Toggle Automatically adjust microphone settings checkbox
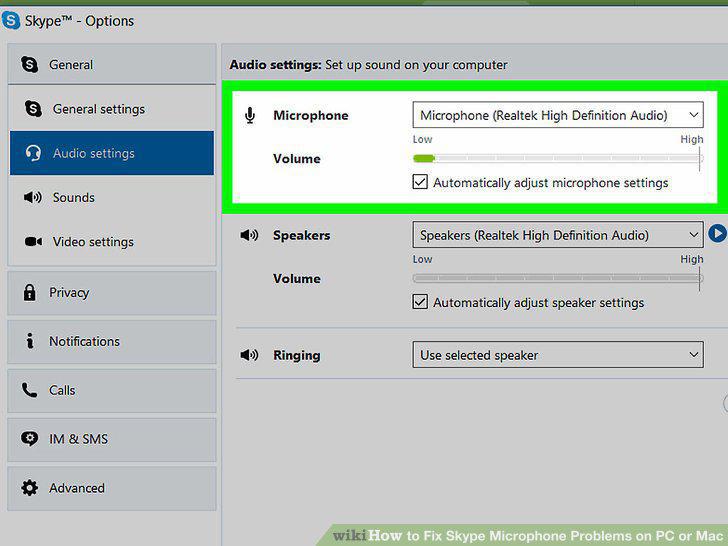 pyautogui.click(x=420, y=182)
